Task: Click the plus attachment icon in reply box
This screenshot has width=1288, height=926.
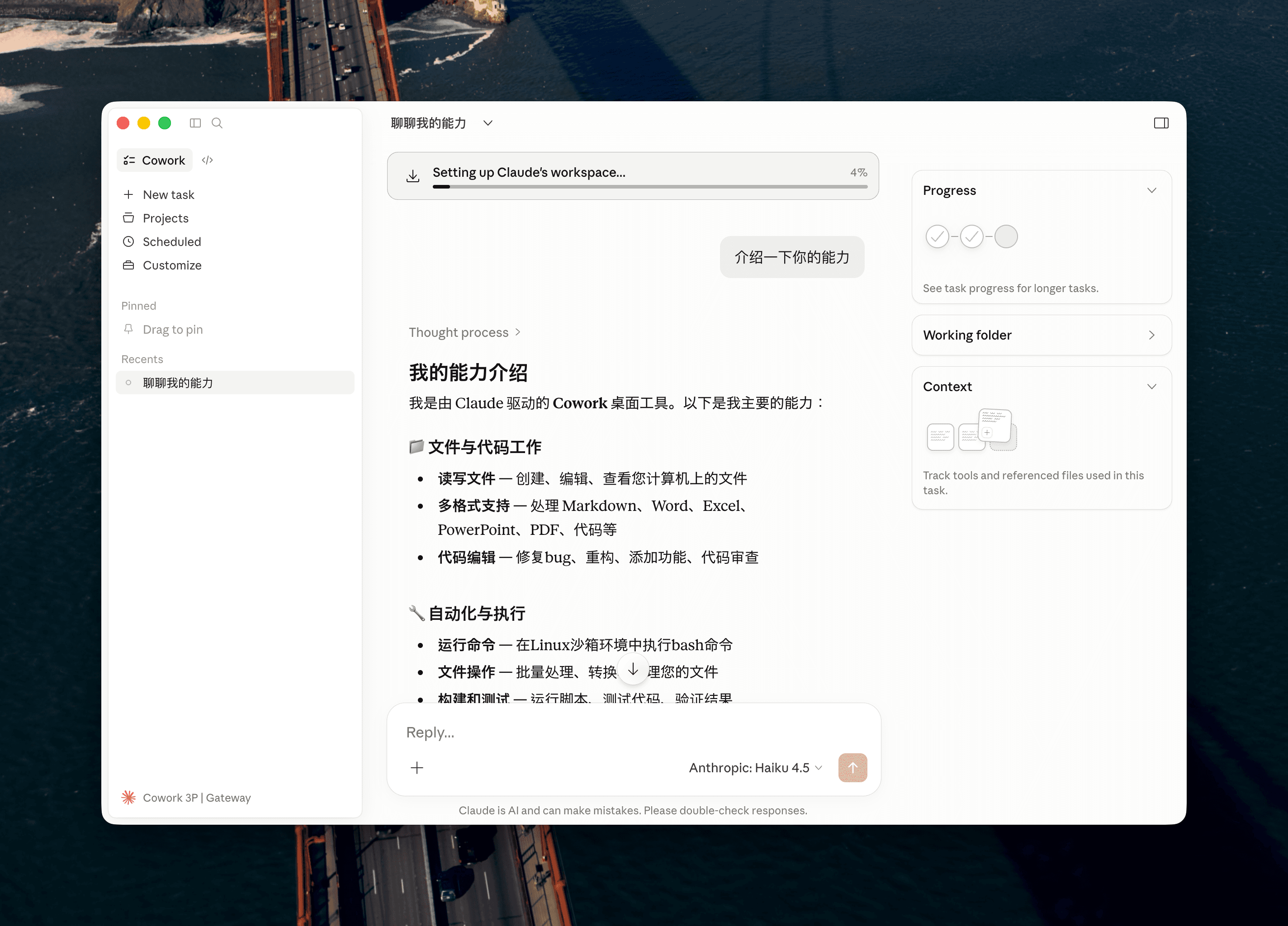Action: tap(417, 768)
